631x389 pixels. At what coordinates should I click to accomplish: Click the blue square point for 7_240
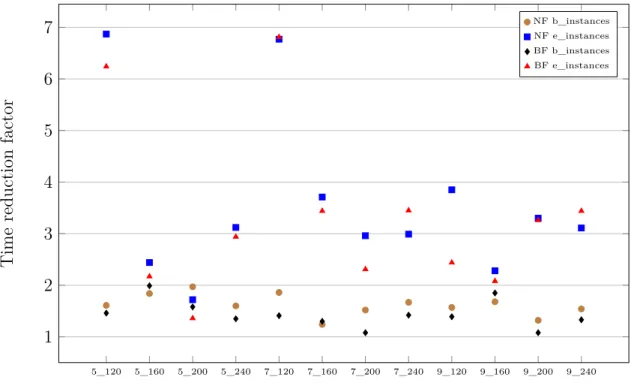(x=408, y=234)
